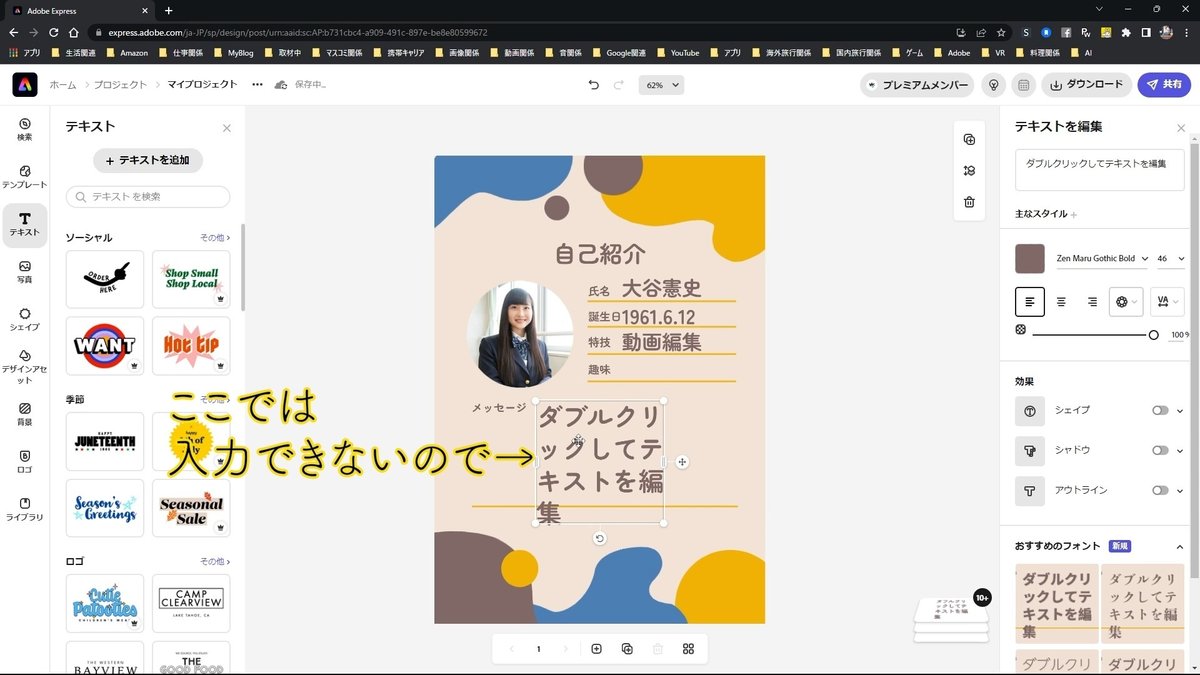Viewport: 1200px width, 675px height.
Task: Close the Text (テキスト) panel
Action: 227,128
